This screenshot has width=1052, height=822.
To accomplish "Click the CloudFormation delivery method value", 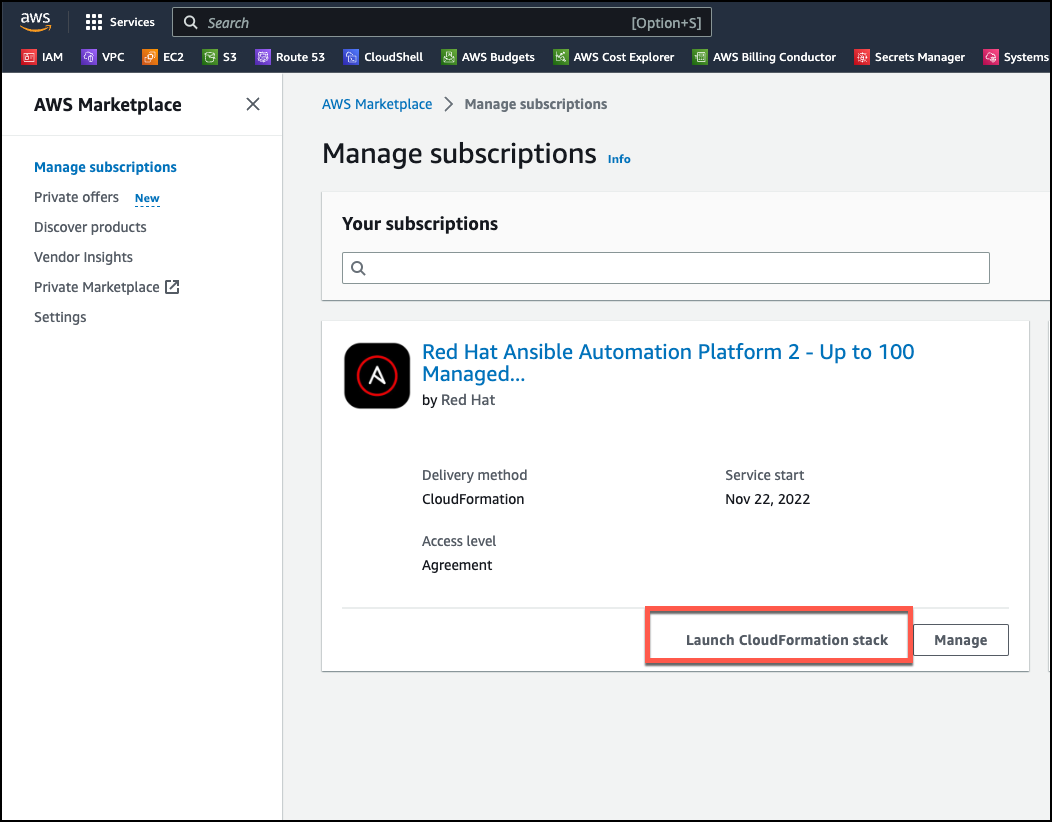I will coord(473,499).
